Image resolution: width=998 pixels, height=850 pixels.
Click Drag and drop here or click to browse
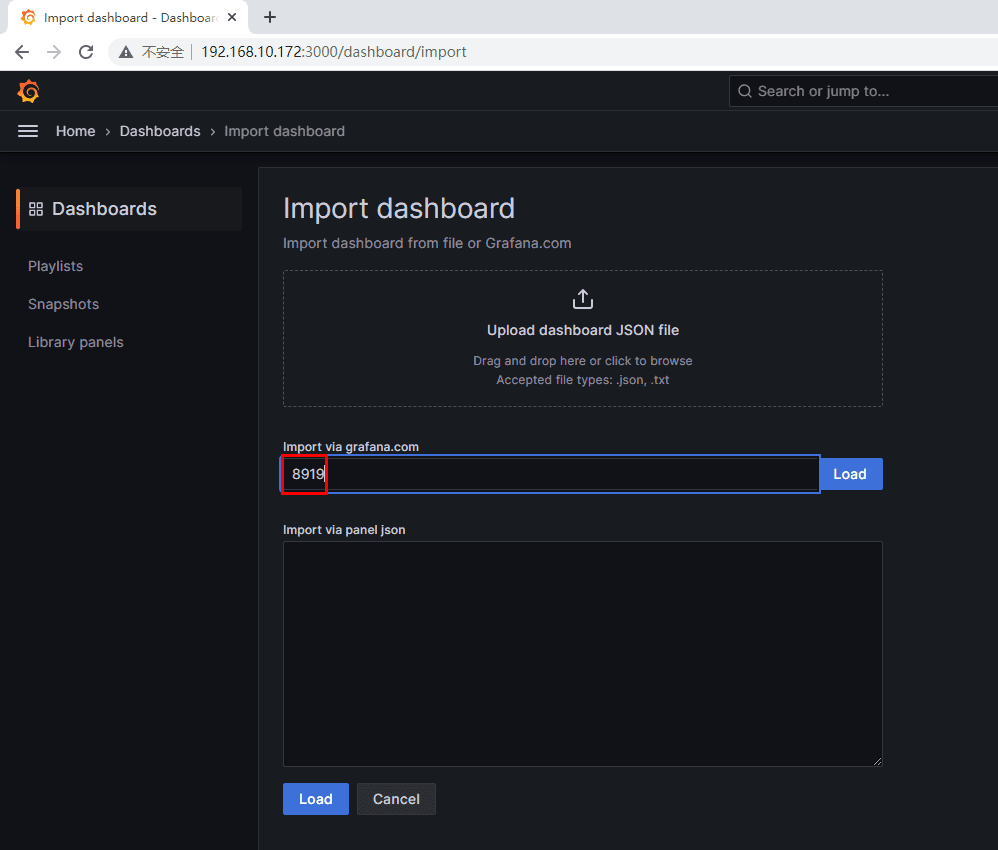click(582, 361)
